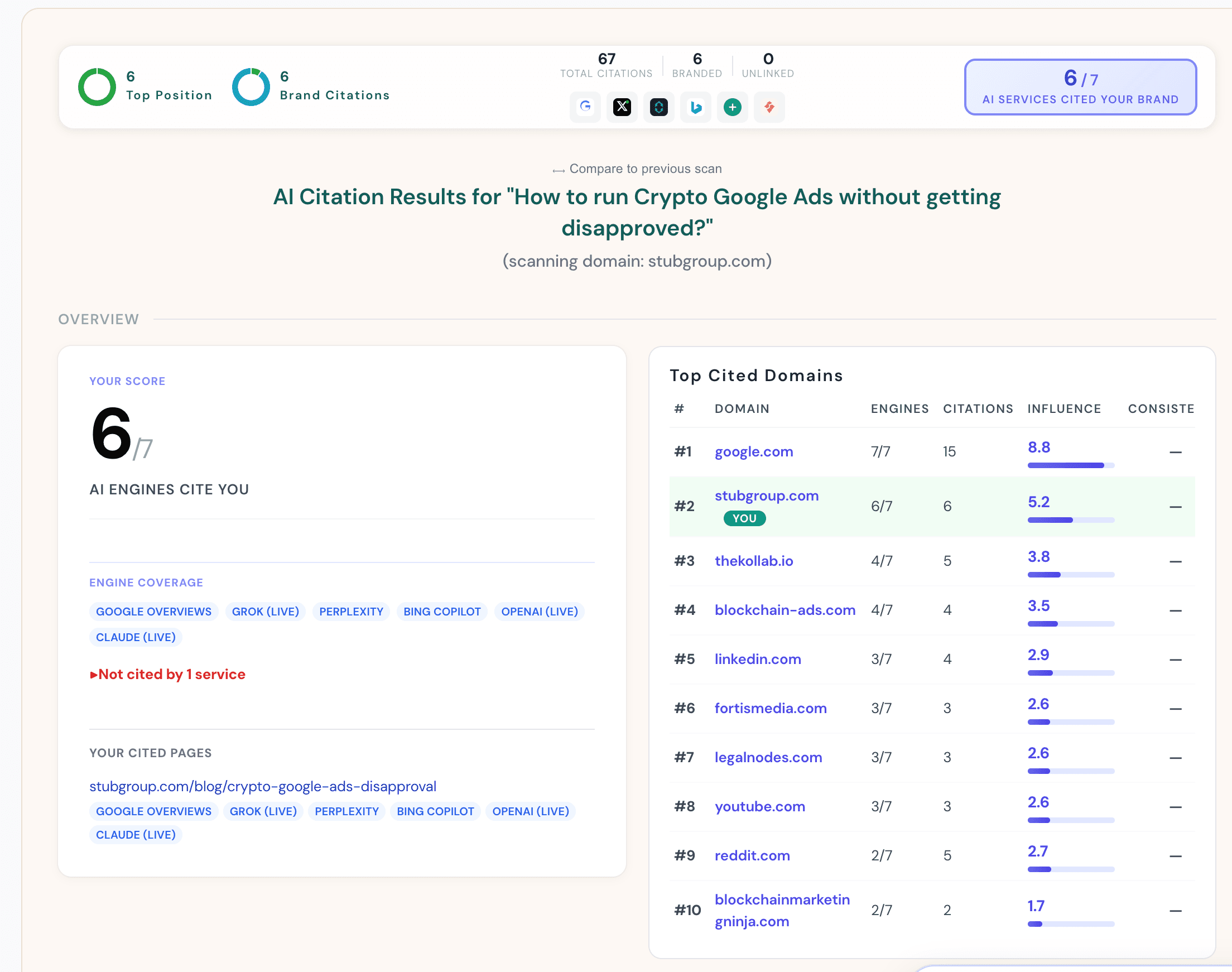The image size is (1232, 972).
Task: Click the 67 Total Citations stat
Action: click(x=606, y=65)
